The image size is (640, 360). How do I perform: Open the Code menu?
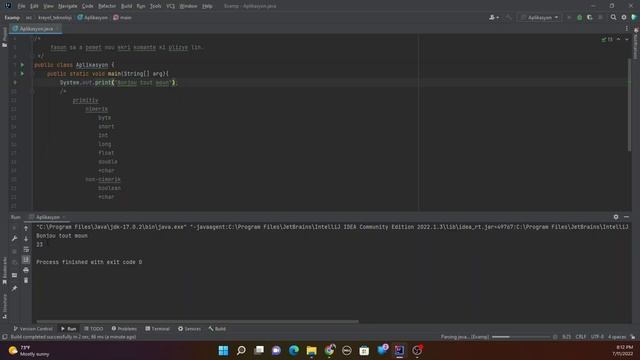[87, 6]
